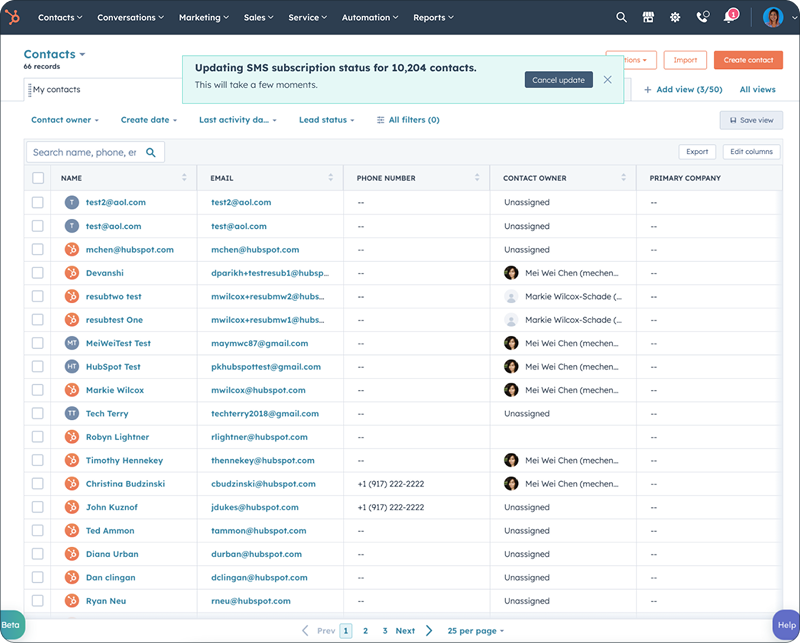Screen dimensions: 800x643
Task: Check the checkbox next to Devanshi
Action: (x=37, y=272)
